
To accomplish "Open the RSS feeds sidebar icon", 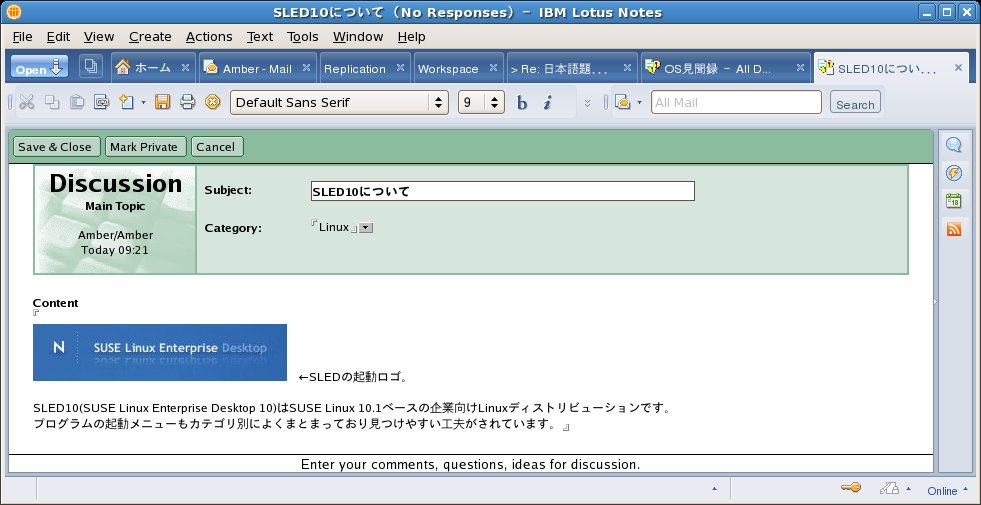I will (954, 229).
